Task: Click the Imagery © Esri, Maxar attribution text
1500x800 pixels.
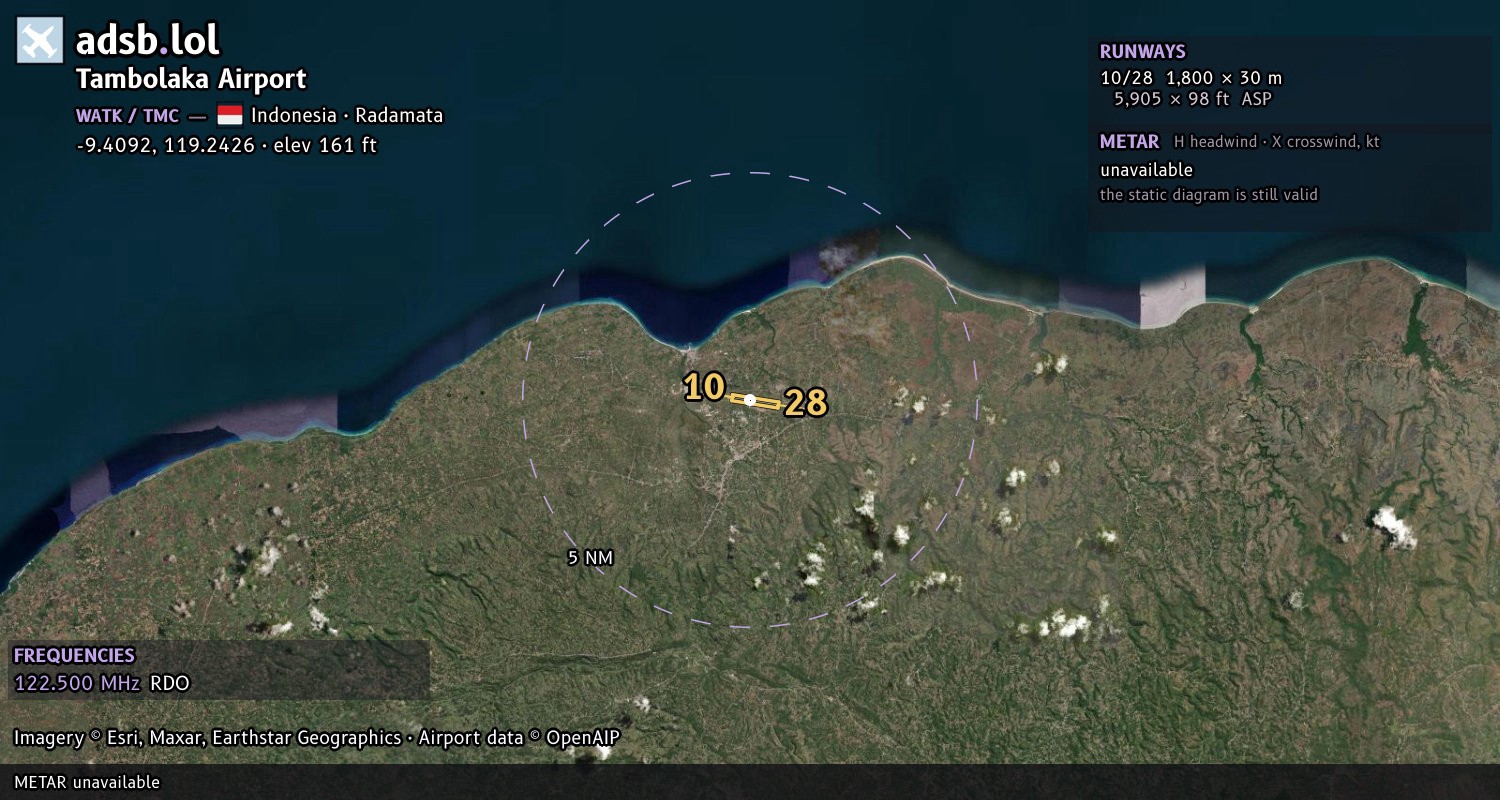Action: [x=207, y=738]
